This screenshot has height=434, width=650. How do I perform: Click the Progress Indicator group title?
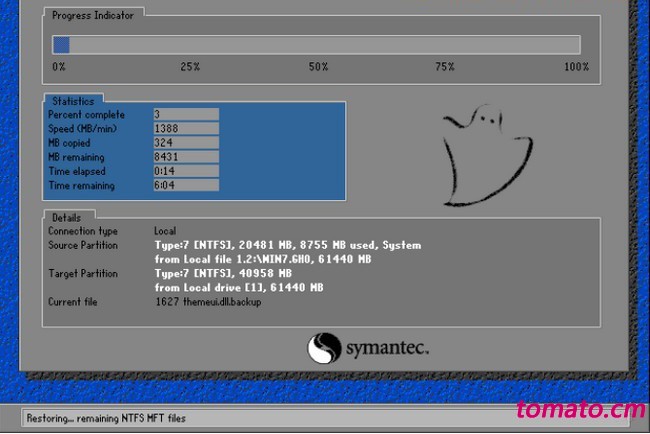[x=93, y=15]
